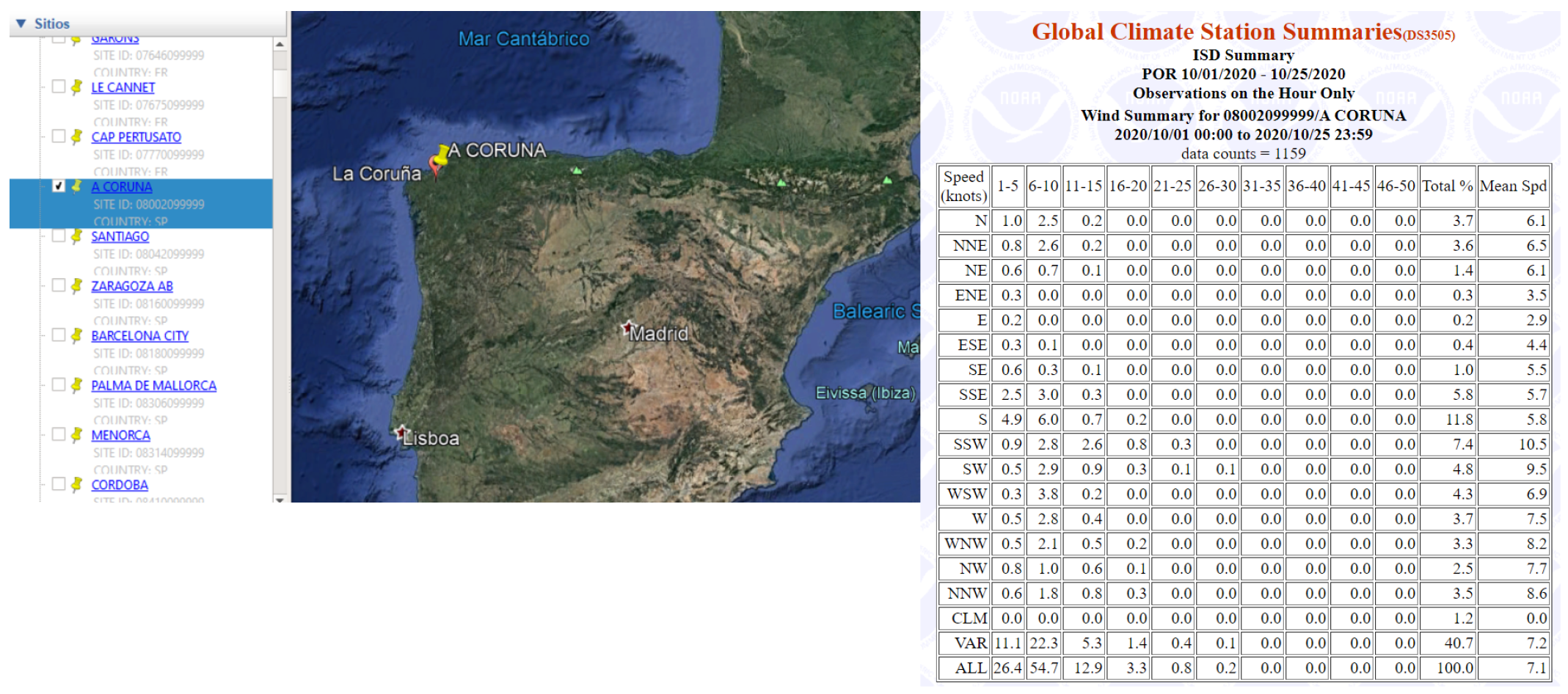Check the SANTIAGO checkbox
1568x694 pixels.
tap(59, 235)
